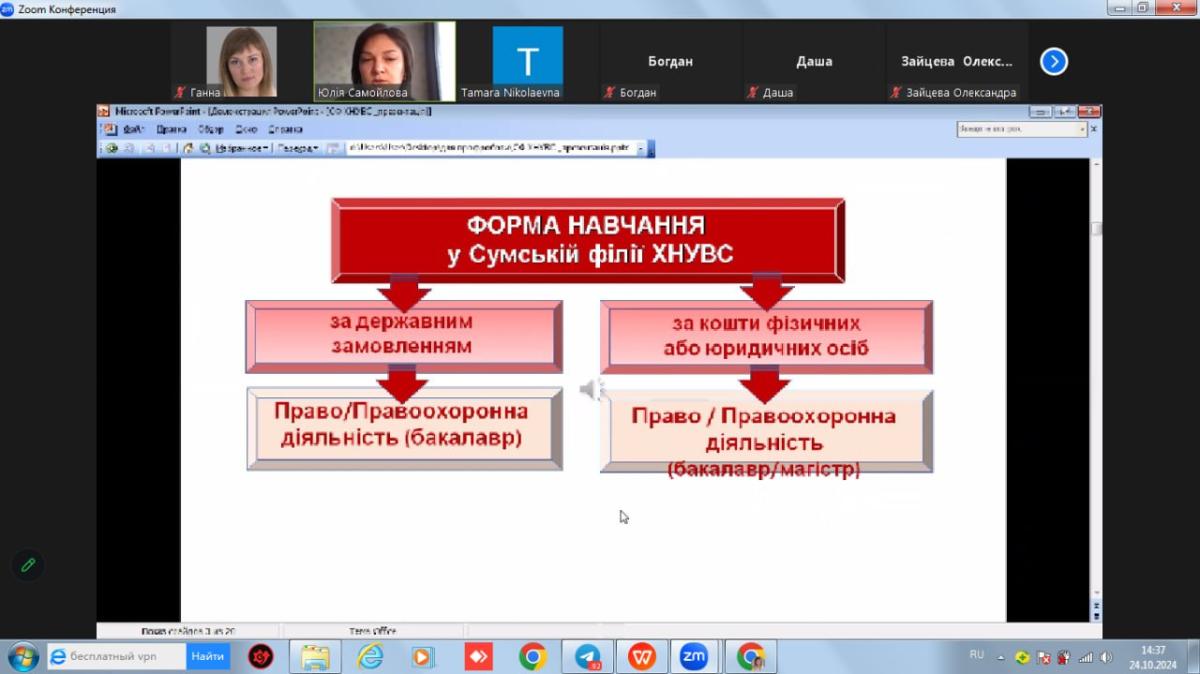
Task: Click the green back arrow toolbar icon
Action: pyautogui.click(x=112, y=148)
